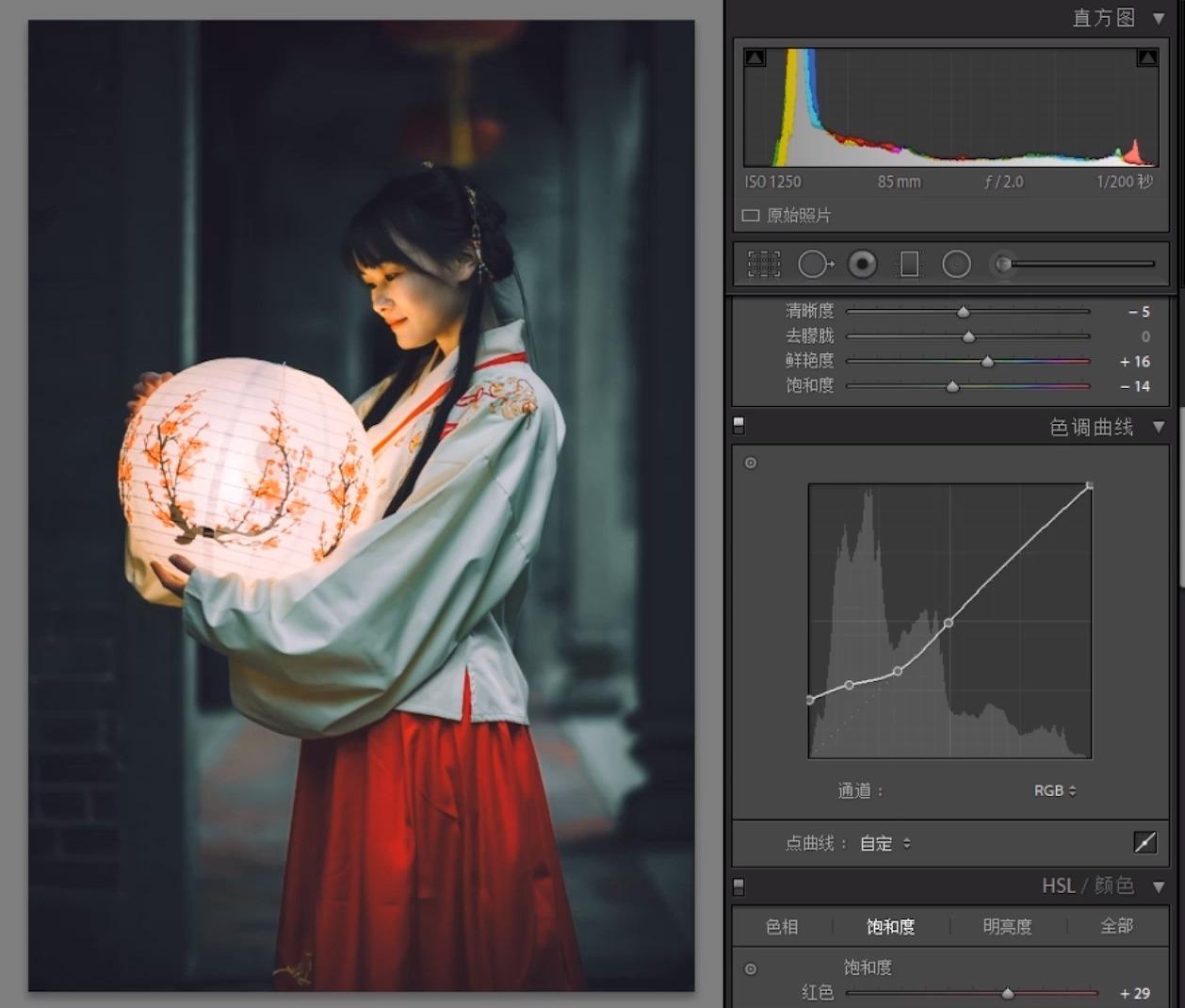Enable 原始照片 checkbox
Screen dimensions: 1185x1008
(751, 216)
